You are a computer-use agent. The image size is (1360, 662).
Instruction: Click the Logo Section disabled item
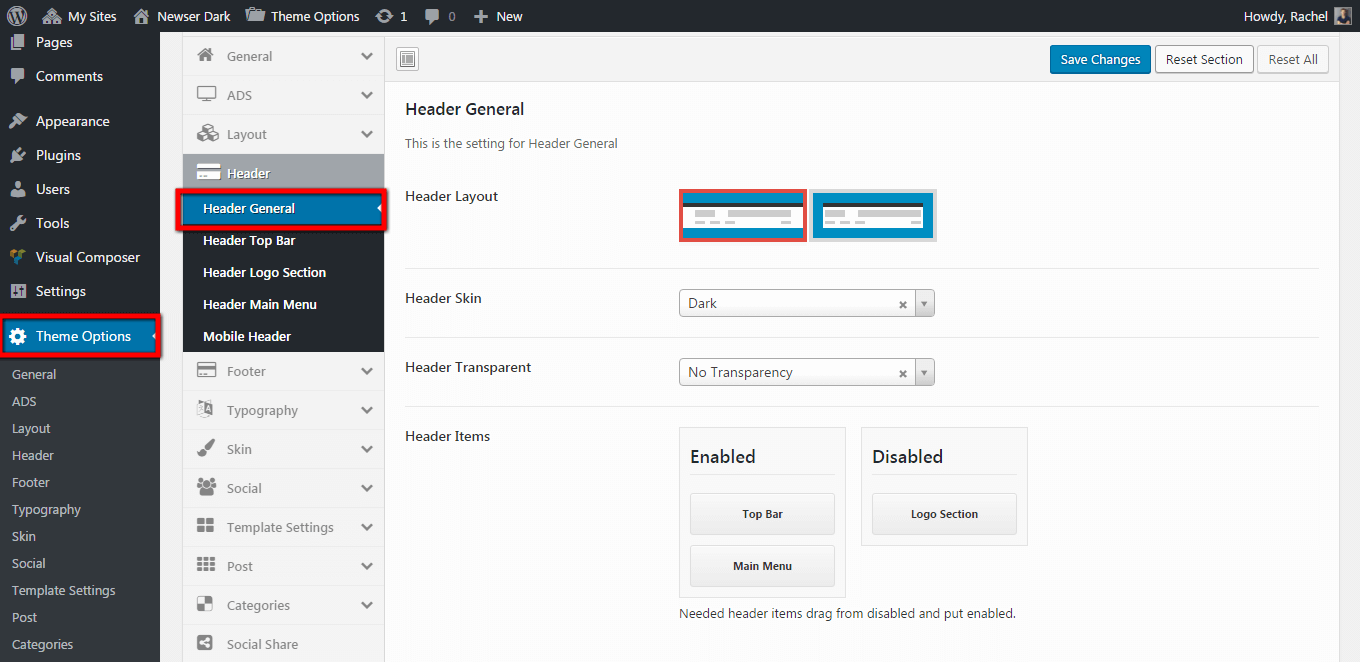(x=944, y=514)
